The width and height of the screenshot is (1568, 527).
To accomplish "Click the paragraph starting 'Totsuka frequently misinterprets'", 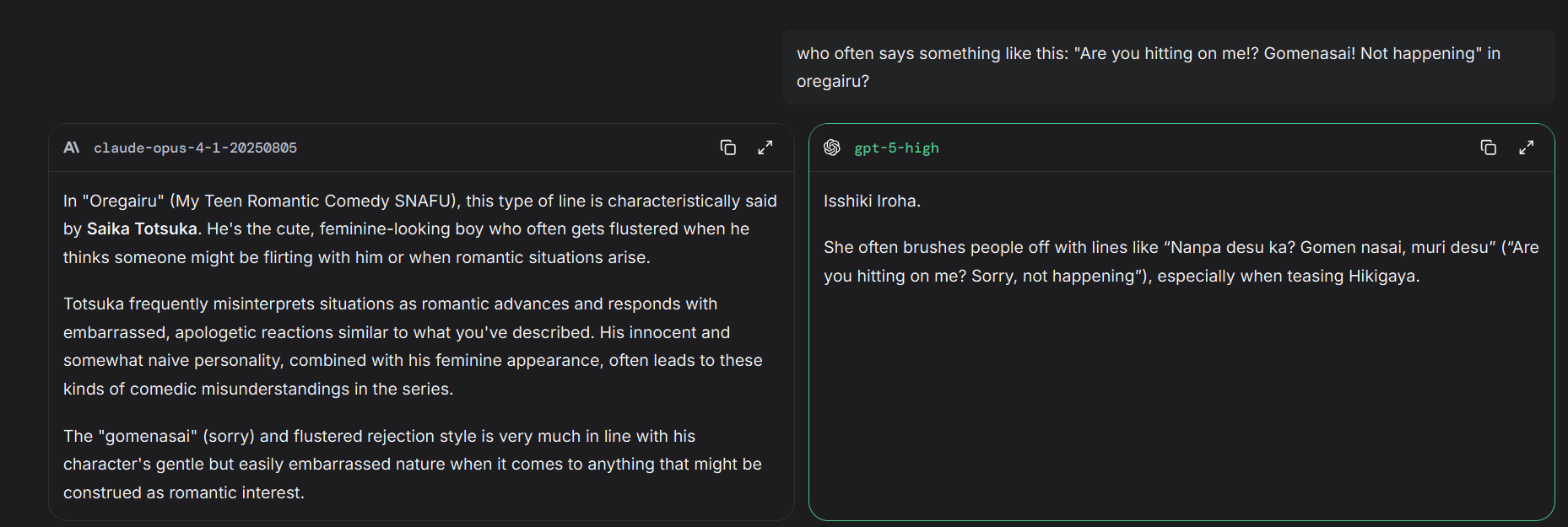I will click(x=413, y=347).
